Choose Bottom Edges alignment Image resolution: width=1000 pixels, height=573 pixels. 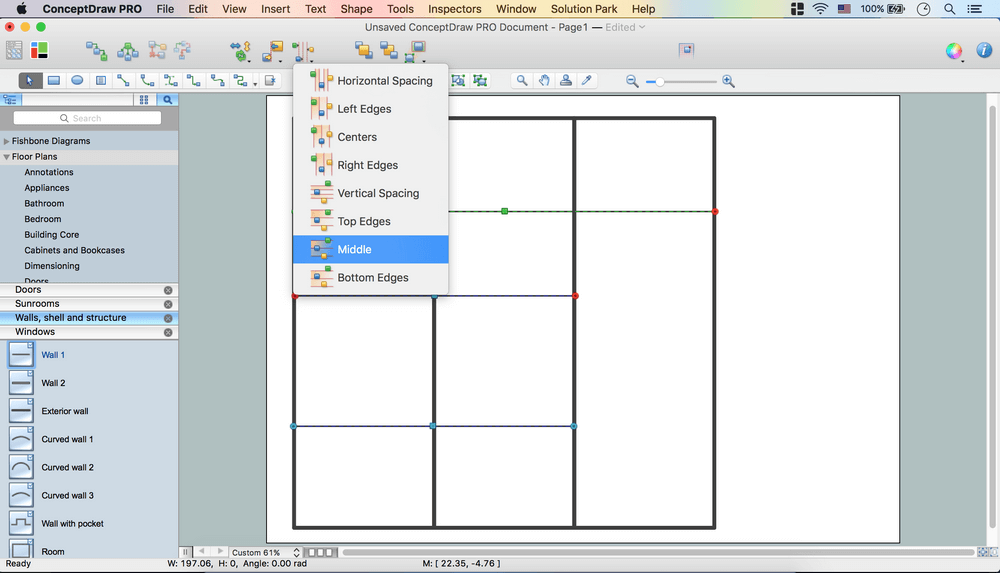pyautogui.click(x=371, y=277)
